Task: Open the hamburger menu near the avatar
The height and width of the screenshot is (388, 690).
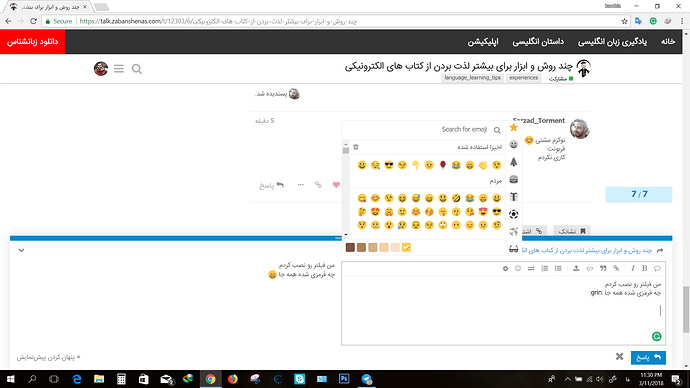Action: tap(119, 69)
